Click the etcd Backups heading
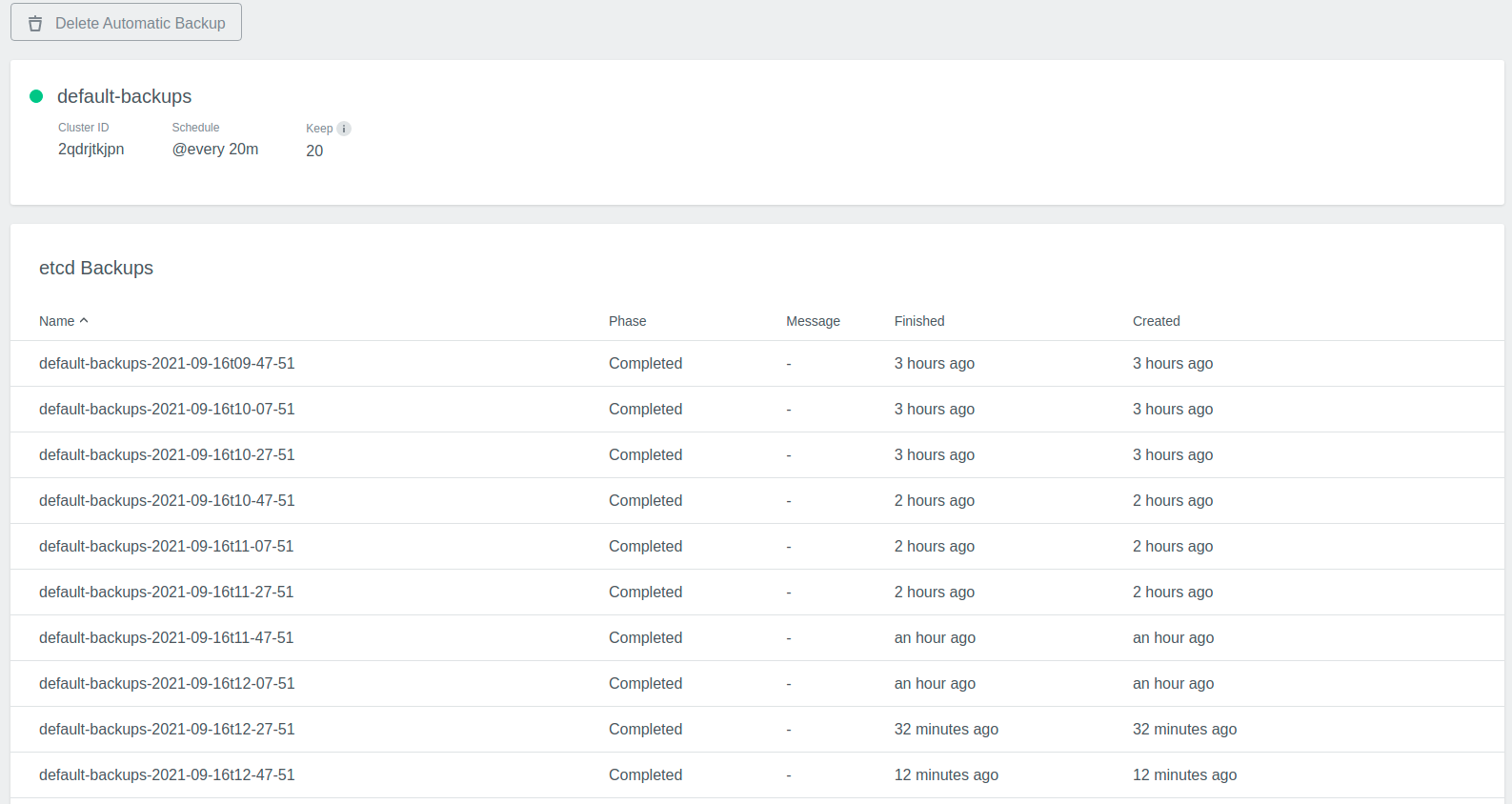The width and height of the screenshot is (1512, 804). click(96, 268)
